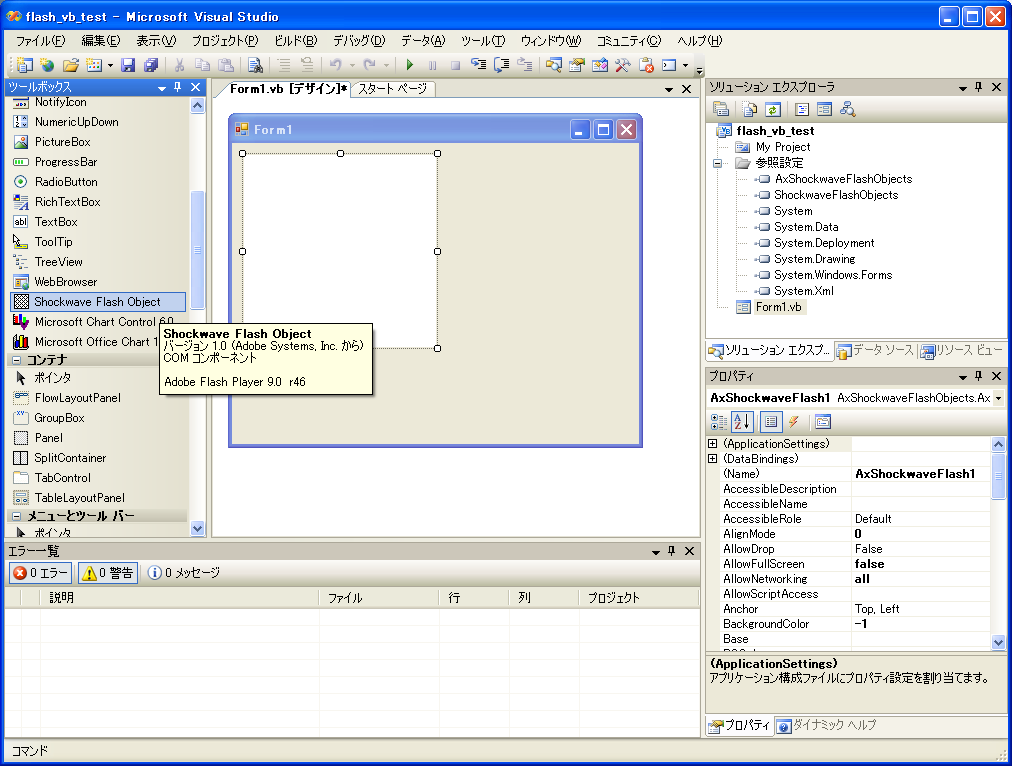The image size is (1012, 766).
Task: Open the ファイル menu
Action: point(40,41)
